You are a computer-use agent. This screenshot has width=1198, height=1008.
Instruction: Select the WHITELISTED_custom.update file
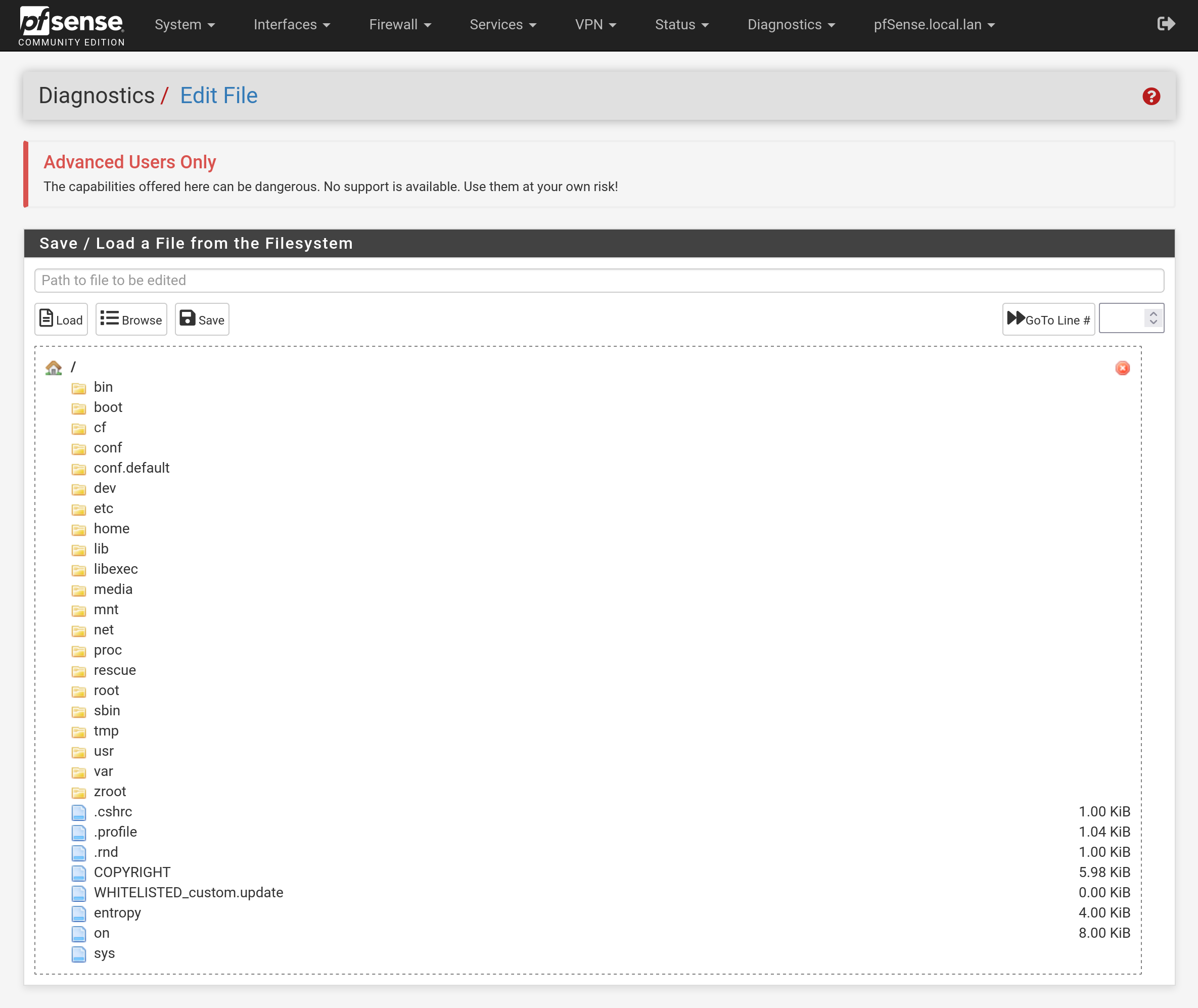189,893
